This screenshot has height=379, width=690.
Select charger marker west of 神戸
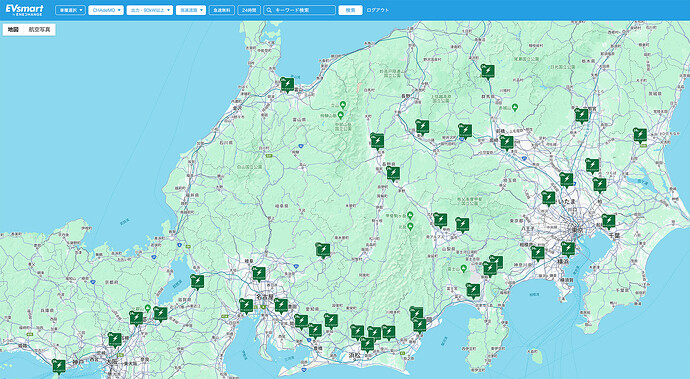pos(59,366)
